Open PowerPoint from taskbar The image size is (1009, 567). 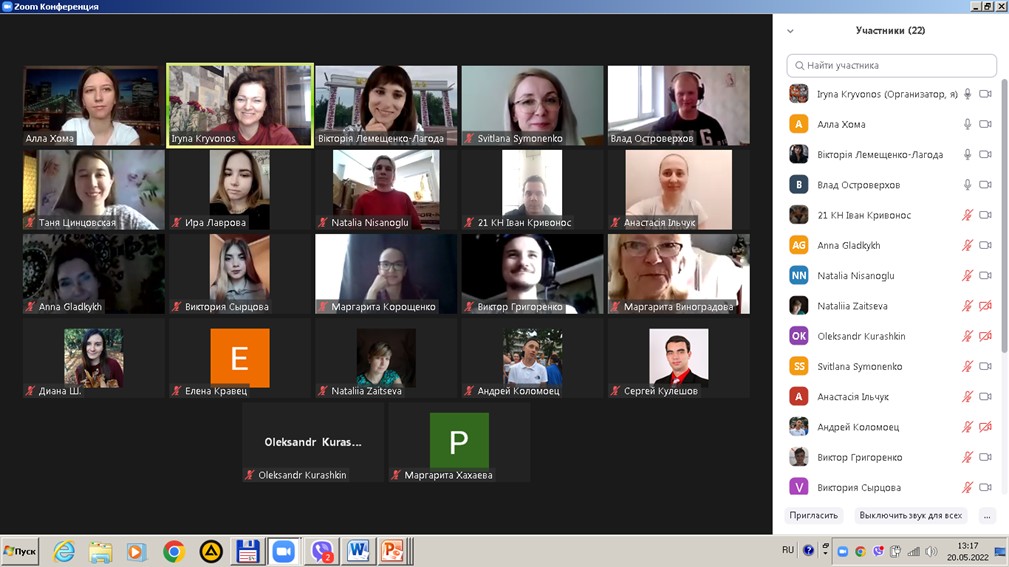pyautogui.click(x=393, y=552)
